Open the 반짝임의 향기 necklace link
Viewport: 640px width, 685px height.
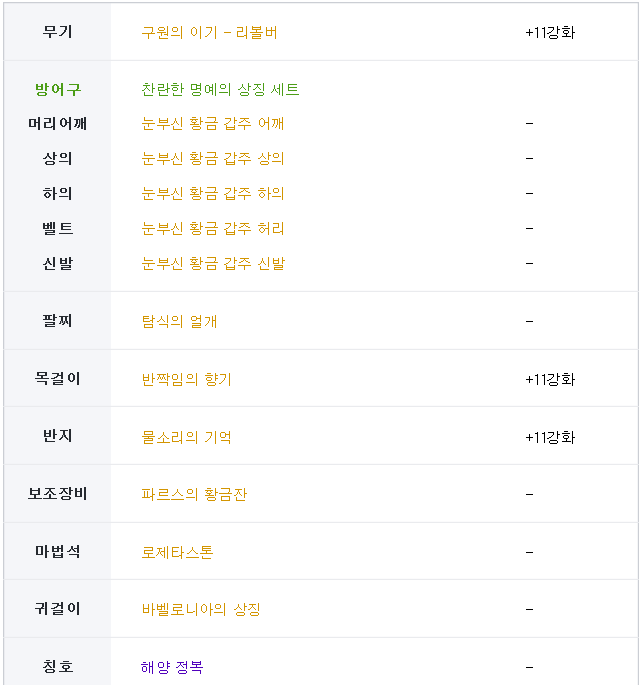186,379
